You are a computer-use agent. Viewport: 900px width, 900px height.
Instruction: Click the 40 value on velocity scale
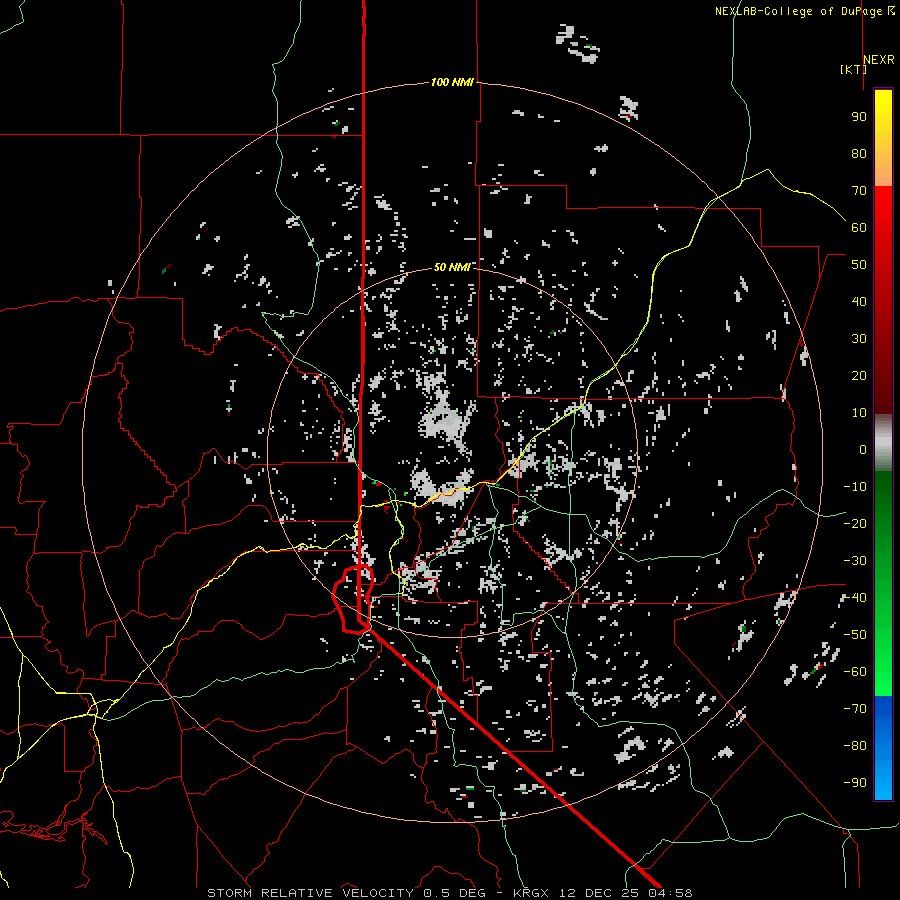(859, 301)
